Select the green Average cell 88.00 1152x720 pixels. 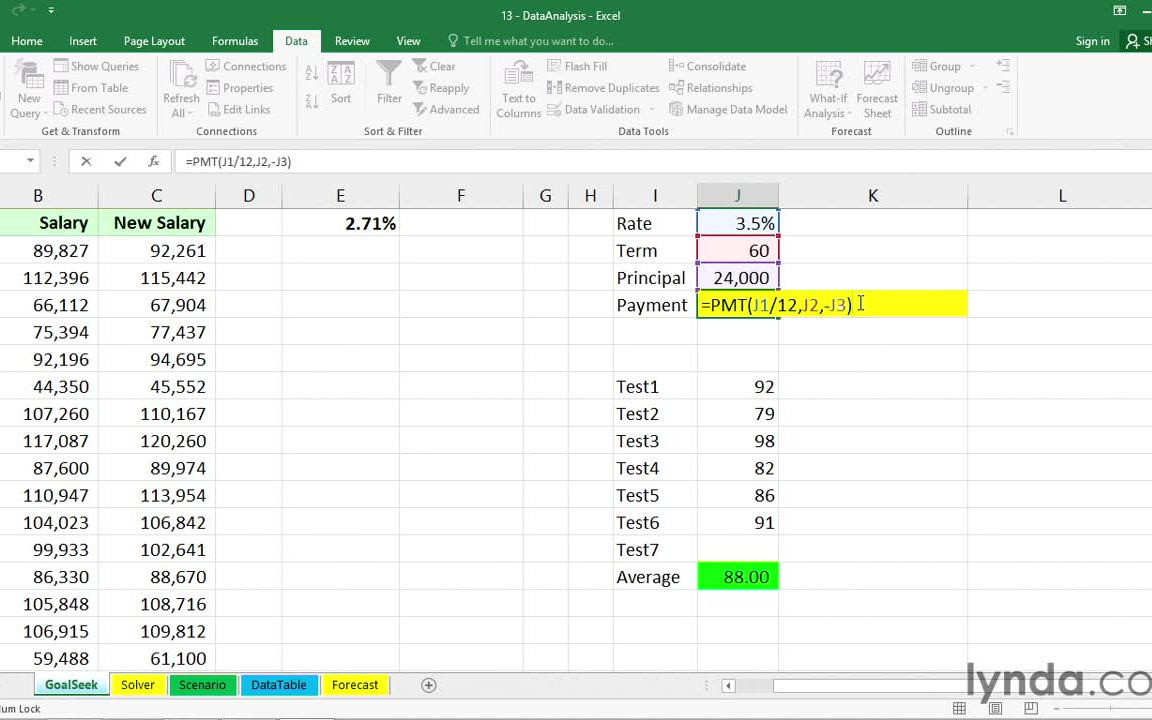click(738, 577)
